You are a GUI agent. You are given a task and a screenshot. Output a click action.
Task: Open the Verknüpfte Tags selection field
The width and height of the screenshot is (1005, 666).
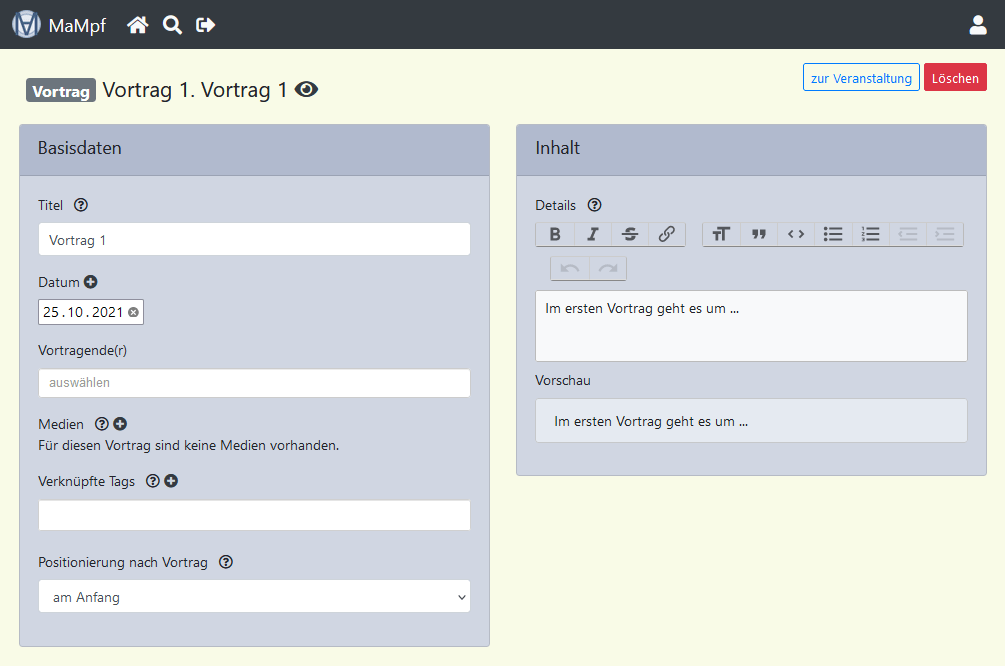coord(254,515)
